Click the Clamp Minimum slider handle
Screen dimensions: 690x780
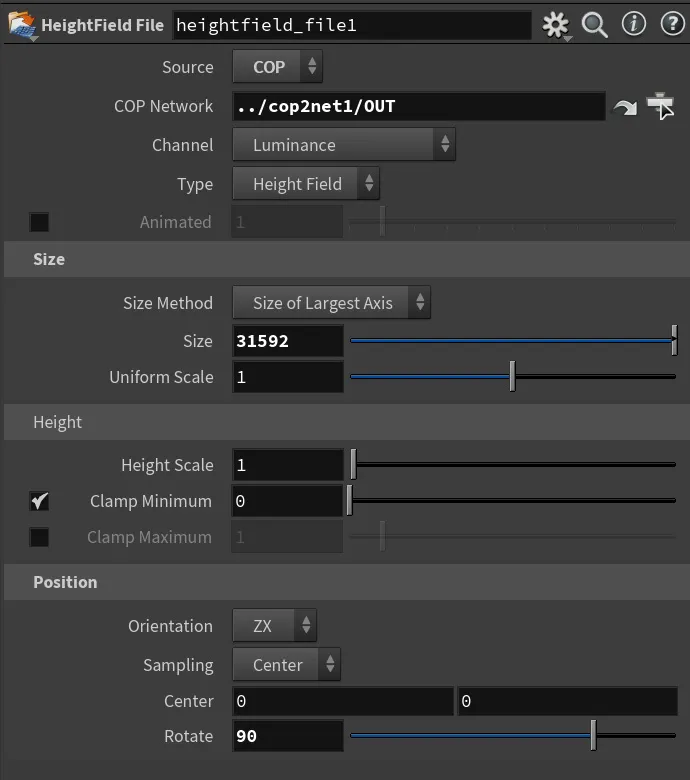(x=350, y=500)
